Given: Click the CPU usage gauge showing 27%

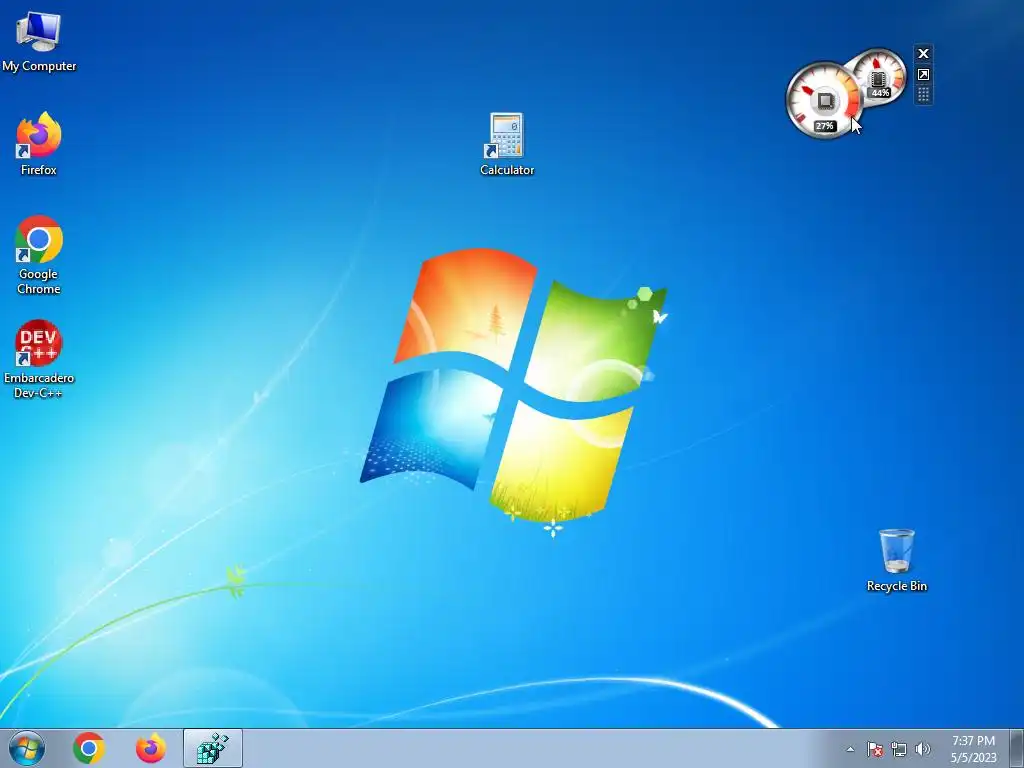Looking at the screenshot, I should [824, 101].
